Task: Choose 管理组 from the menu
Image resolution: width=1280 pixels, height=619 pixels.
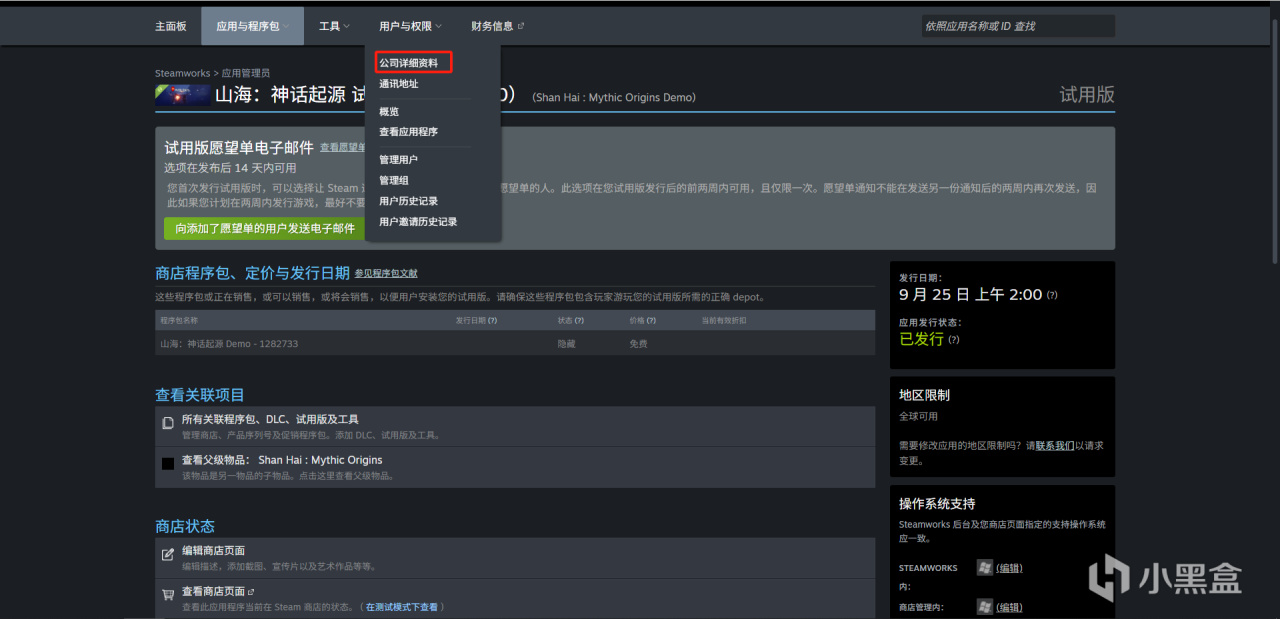Action: coord(394,180)
